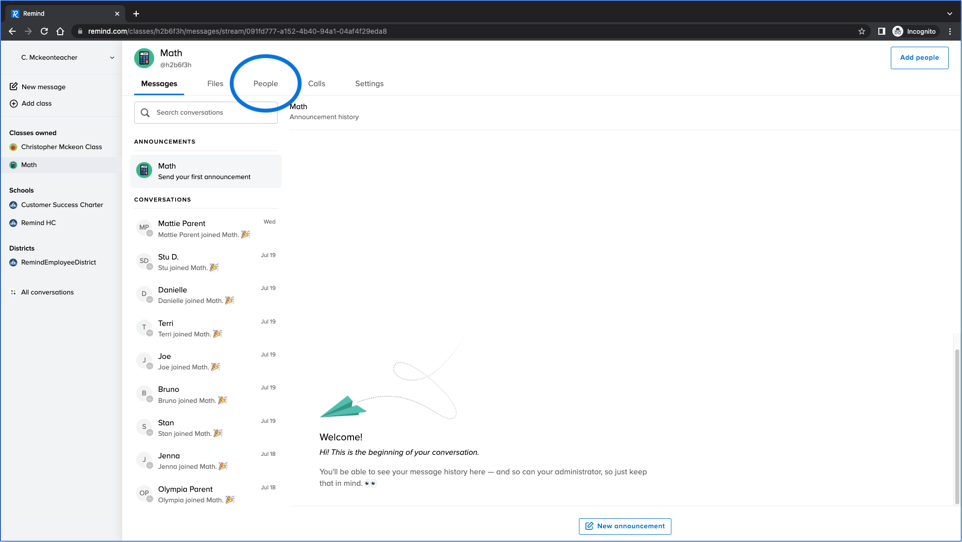Open the browser tab search chevron
This screenshot has height=542, width=962.
pos(949,14)
